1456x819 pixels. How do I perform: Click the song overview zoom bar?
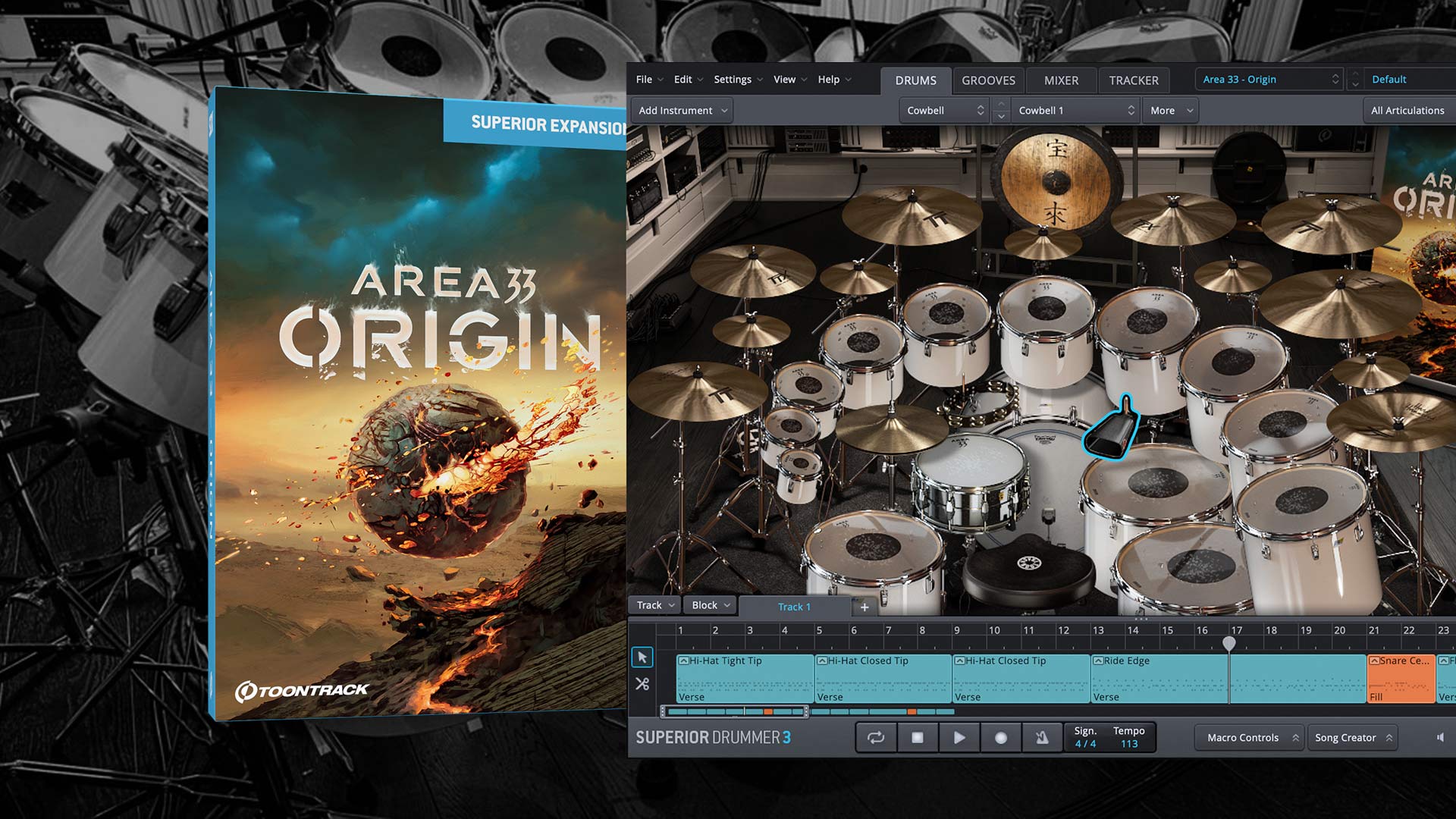tap(735, 711)
